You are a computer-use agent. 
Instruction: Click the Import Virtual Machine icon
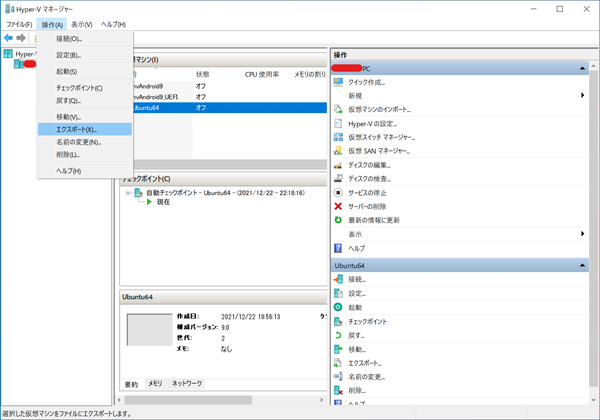pyautogui.click(x=338, y=109)
